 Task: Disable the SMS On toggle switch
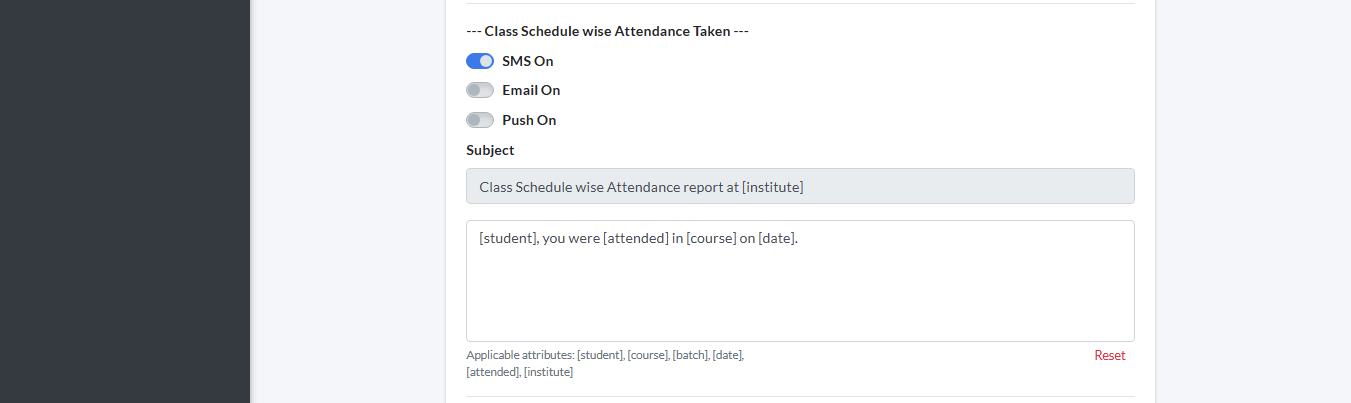480,61
